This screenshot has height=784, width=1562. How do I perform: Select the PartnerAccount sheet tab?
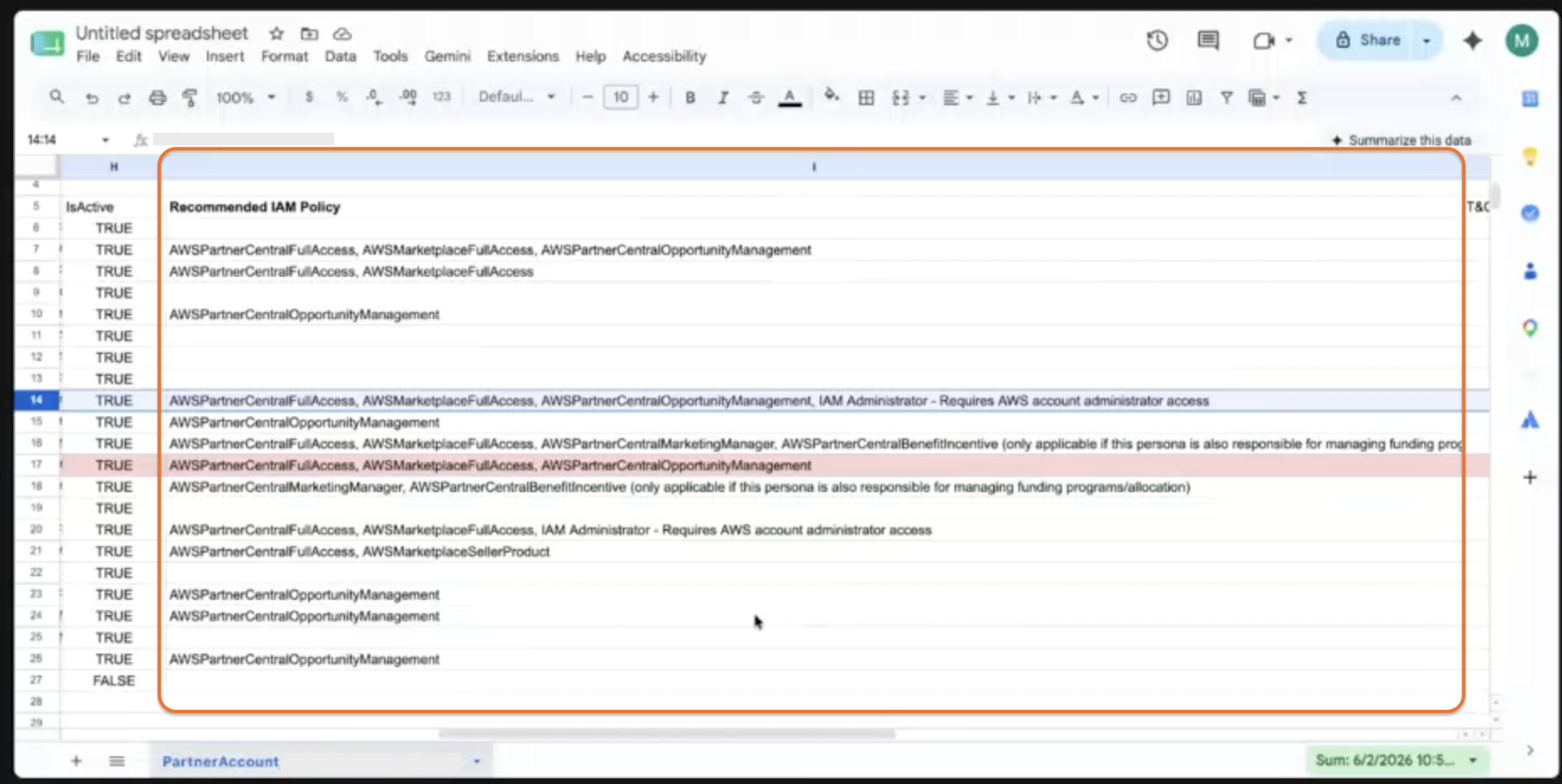pyautogui.click(x=220, y=761)
